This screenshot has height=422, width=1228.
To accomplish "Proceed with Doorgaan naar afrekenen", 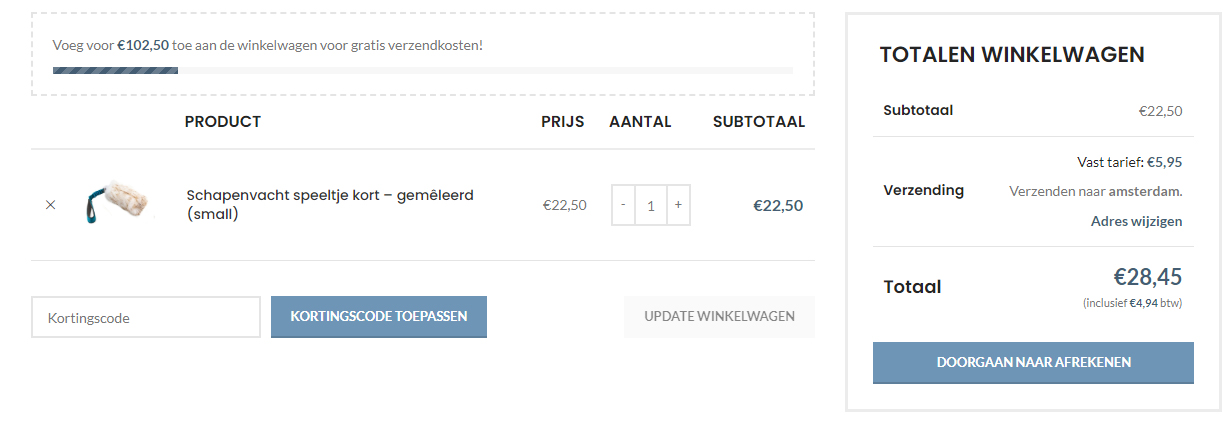I will [x=1033, y=362].
